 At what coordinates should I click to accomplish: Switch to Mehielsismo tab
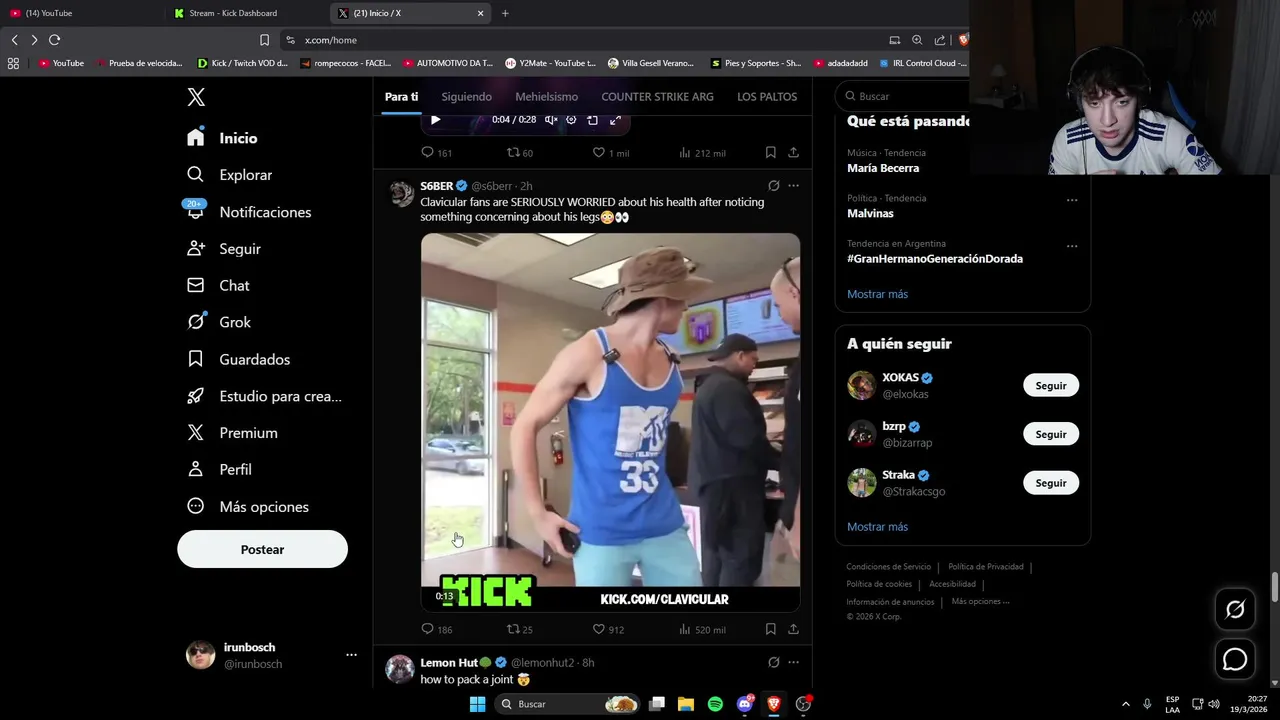(x=547, y=97)
